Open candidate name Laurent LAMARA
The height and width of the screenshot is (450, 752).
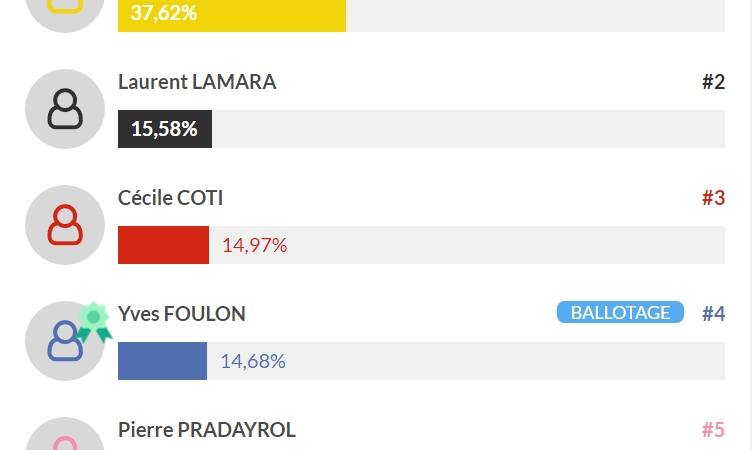[197, 82]
